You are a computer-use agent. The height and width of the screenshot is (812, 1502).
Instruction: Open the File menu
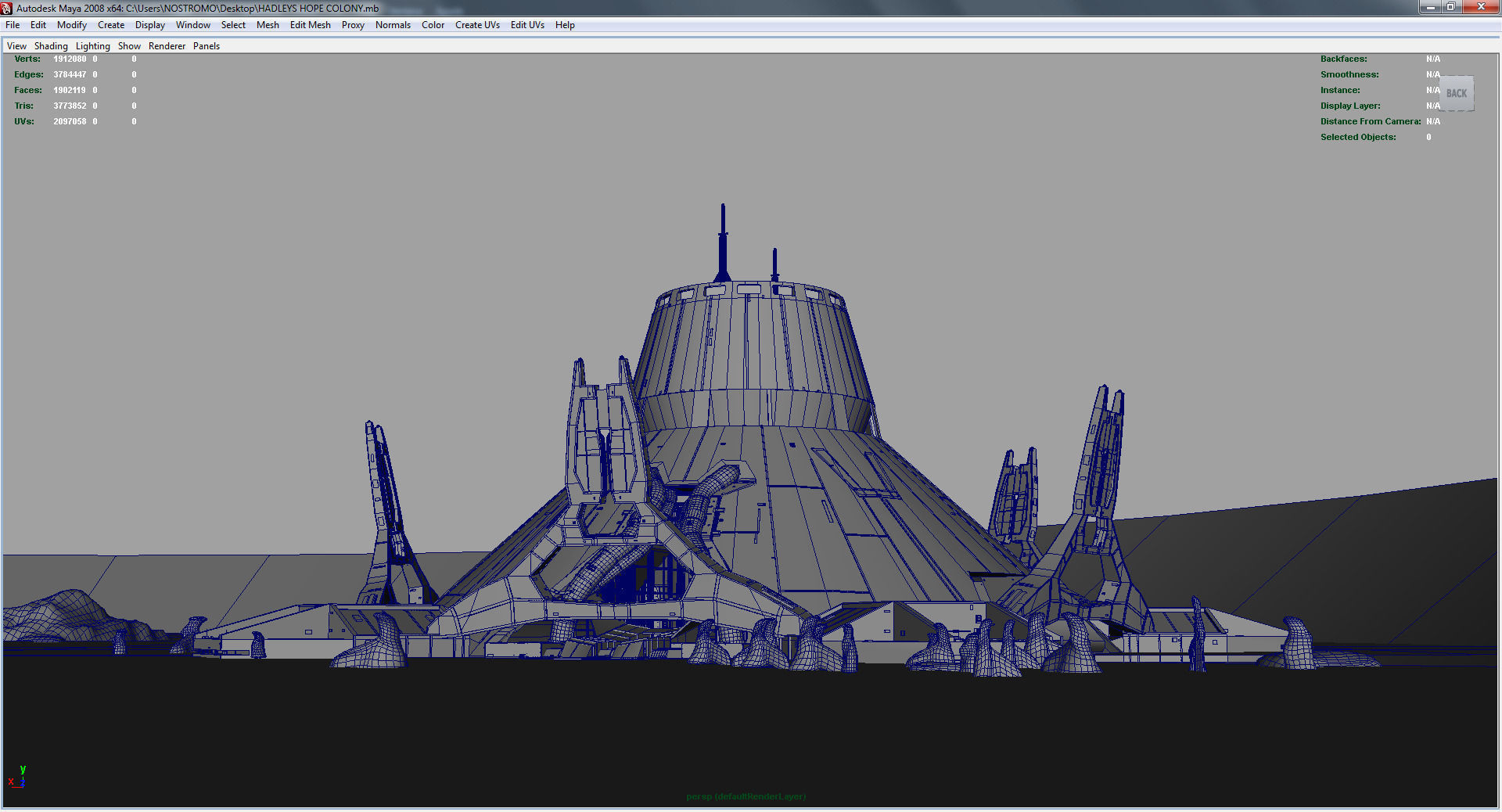[x=13, y=25]
